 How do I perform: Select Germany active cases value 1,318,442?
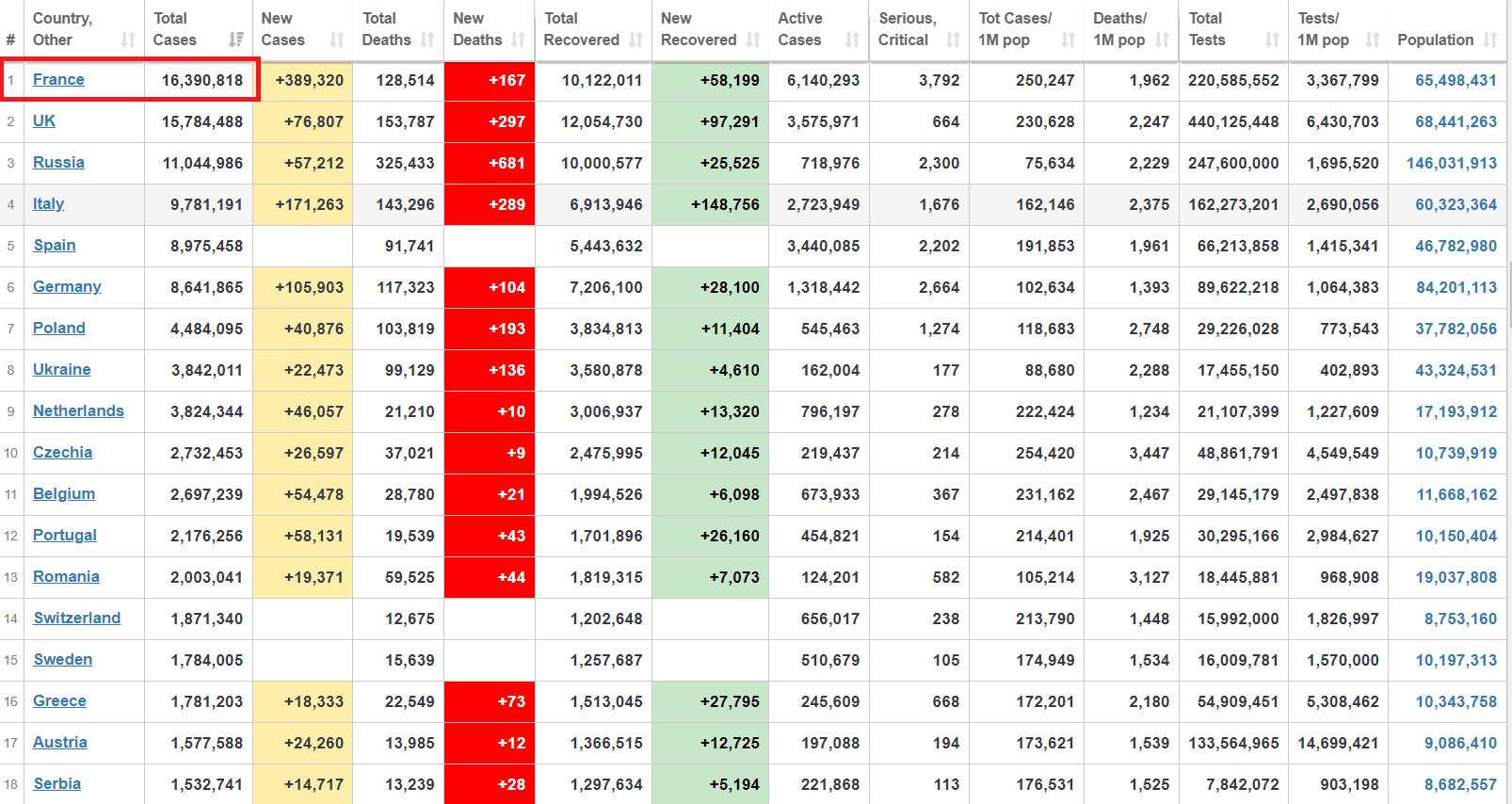pos(823,287)
